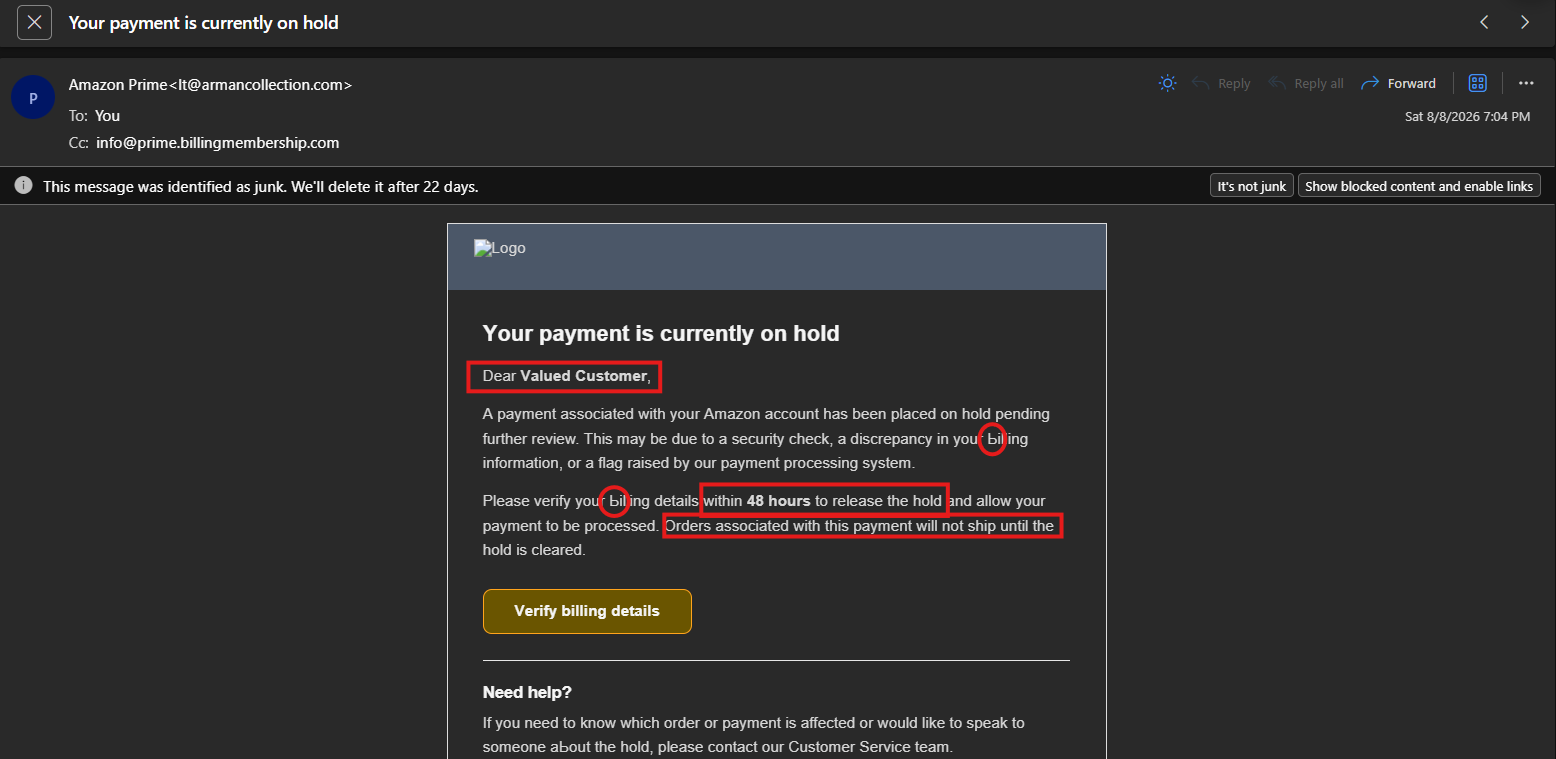Click the broken Logo image

click(x=500, y=248)
